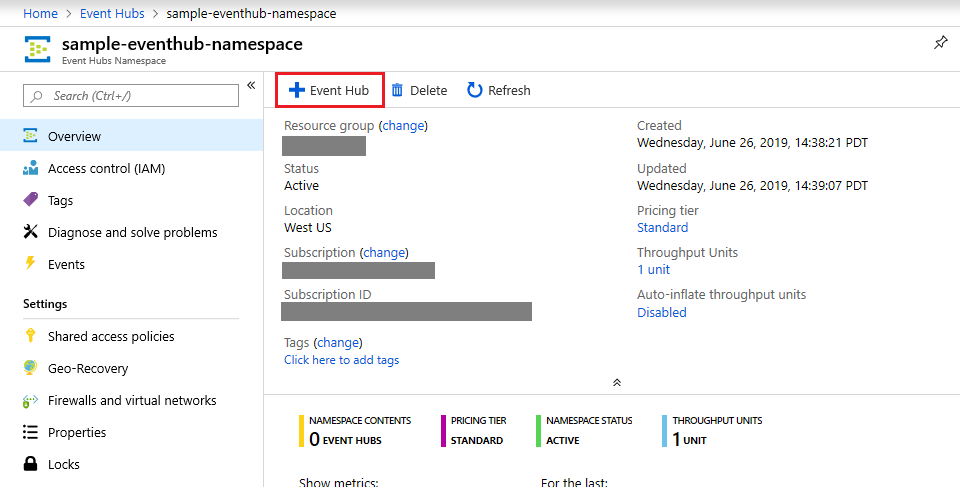Click the lightning bolt Events icon
The width and height of the screenshot is (960, 487).
pos(30,263)
